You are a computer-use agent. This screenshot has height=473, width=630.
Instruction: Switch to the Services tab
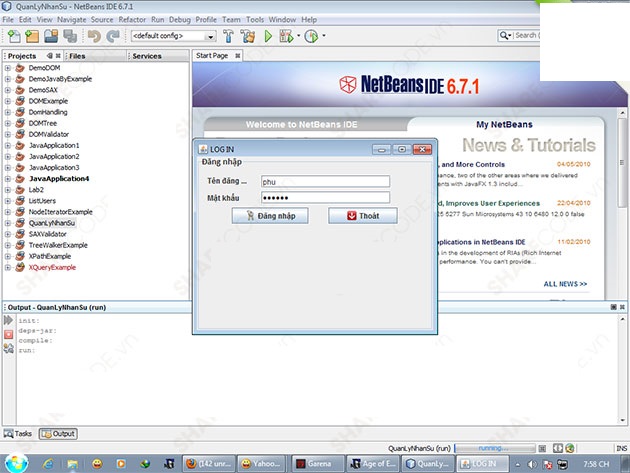(146, 56)
